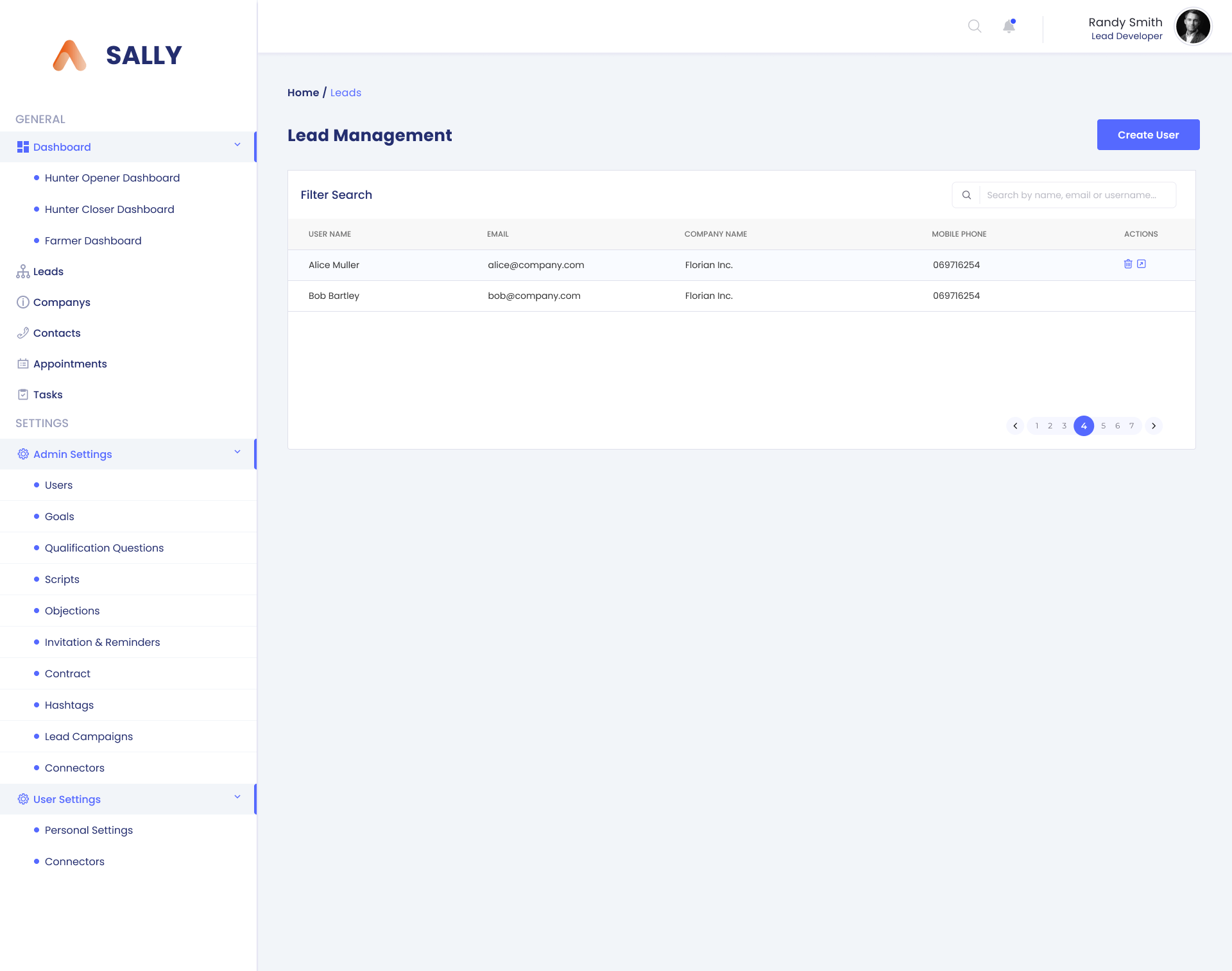
Task: Click the USER NAME column header
Action: [330, 234]
